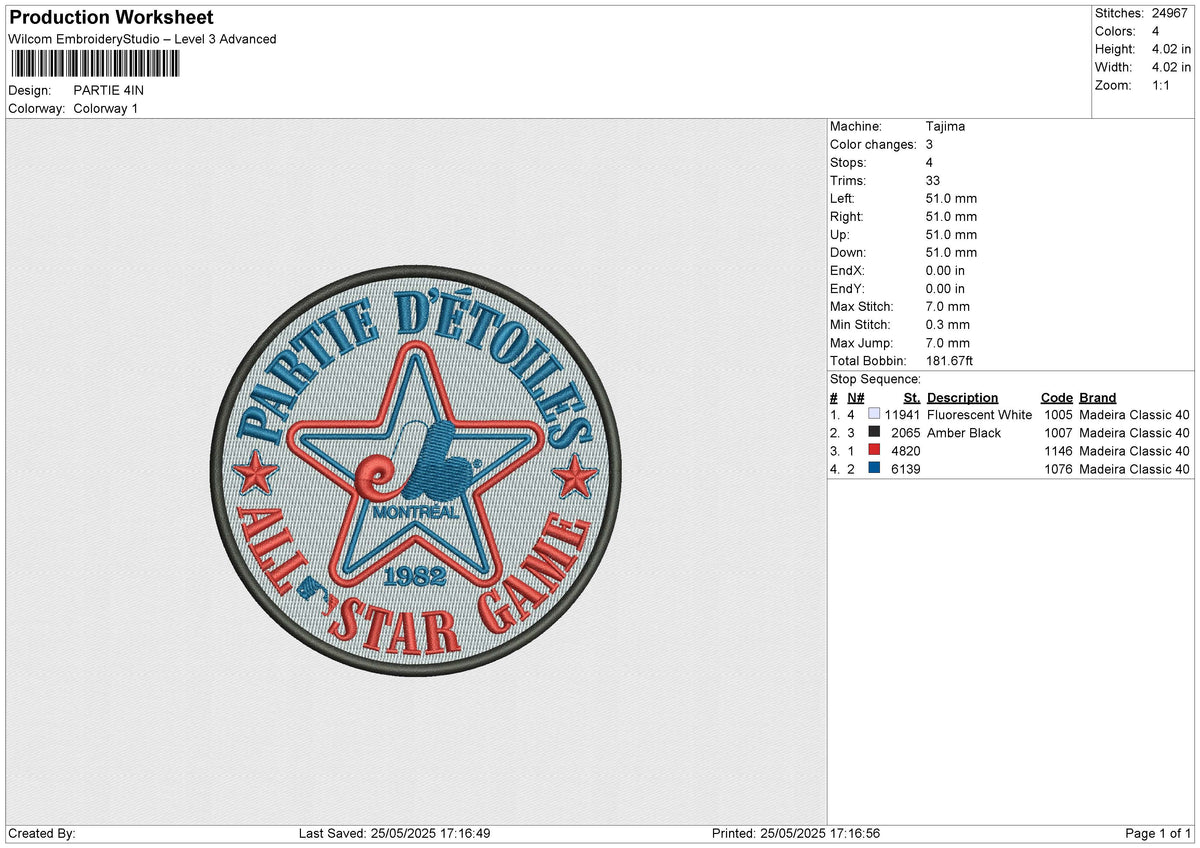Click "Wilcom EmbroideryStudio – Level 3 Advanced" text
The width and height of the screenshot is (1200, 848).
(x=142, y=39)
